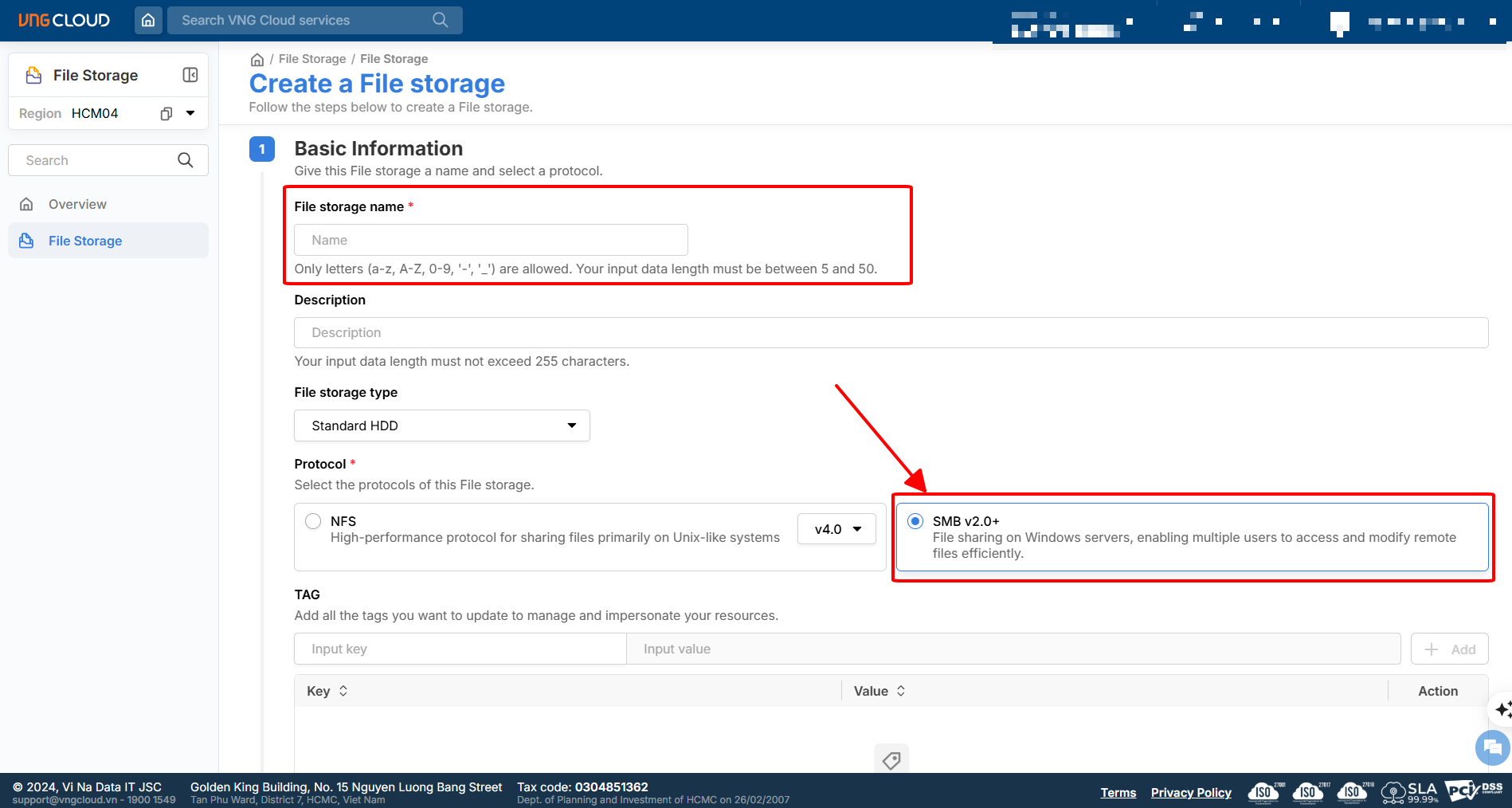Open the Region dropdown arrow
The image size is (1512, 808).
[190, 113]
